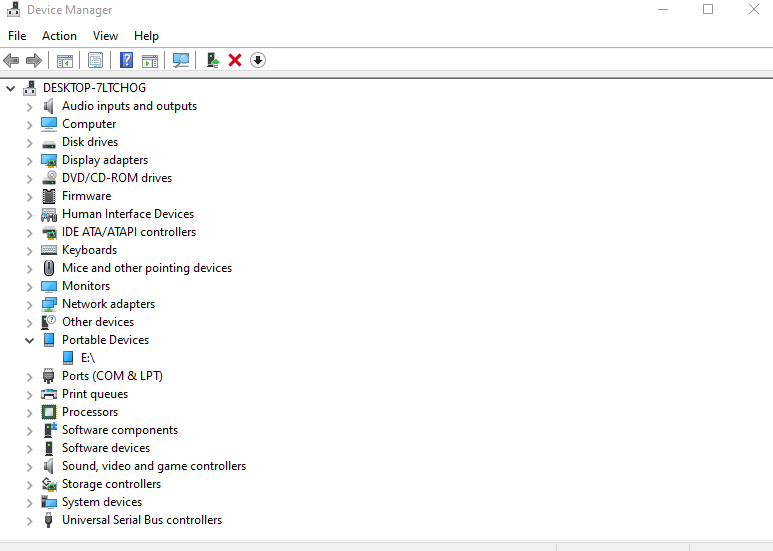Screen dimensions: 773x551
Task: Click the Universal Serial Bus controllers icon
Action: click(48, 520)
